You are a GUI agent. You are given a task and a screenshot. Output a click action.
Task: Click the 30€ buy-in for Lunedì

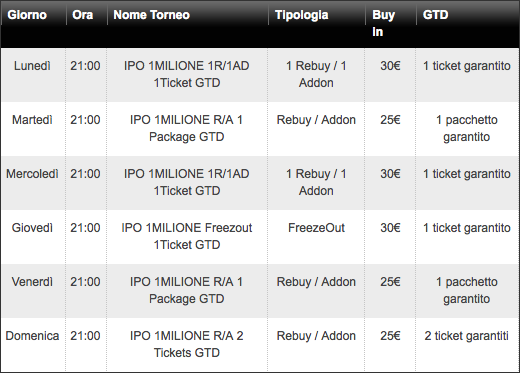(x=390, y=66)
